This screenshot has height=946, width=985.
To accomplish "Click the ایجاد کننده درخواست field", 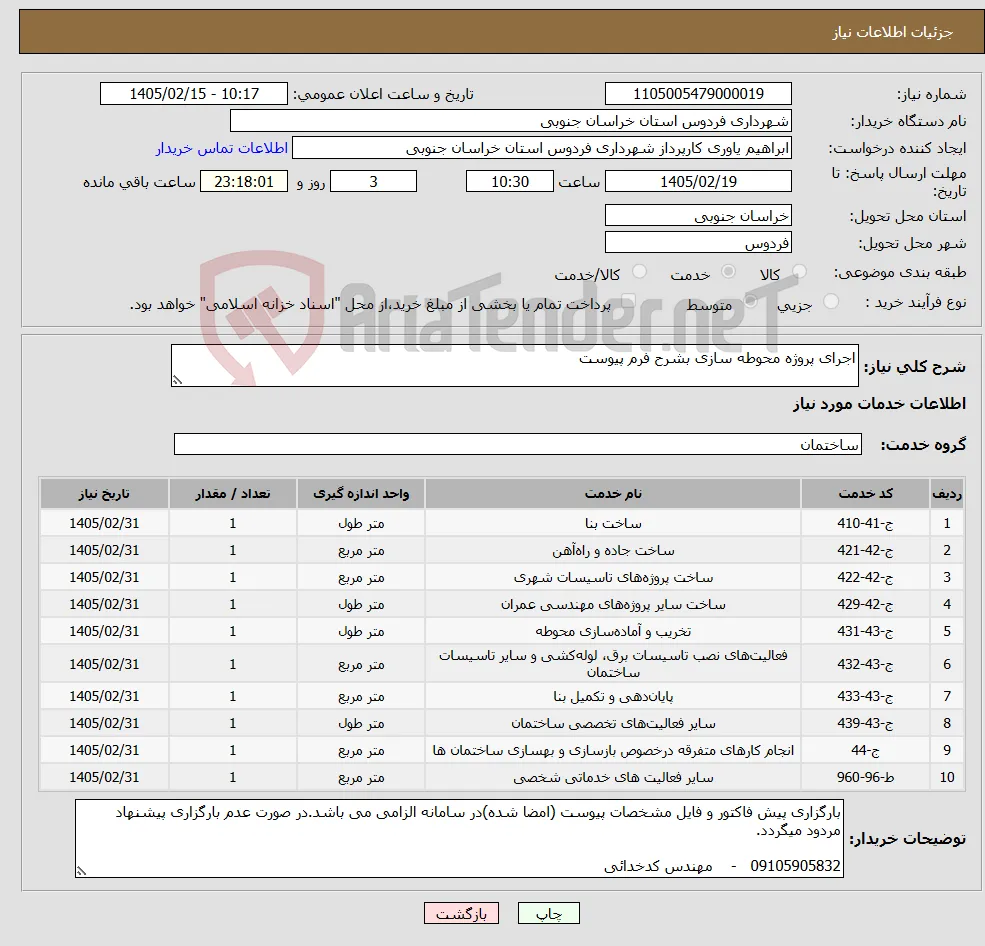I will (541, 148).
